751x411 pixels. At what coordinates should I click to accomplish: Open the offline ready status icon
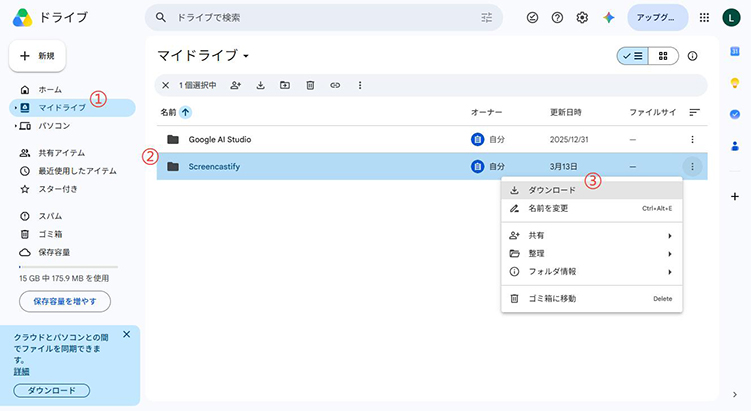pyautogui.click(x=532, y=18)
